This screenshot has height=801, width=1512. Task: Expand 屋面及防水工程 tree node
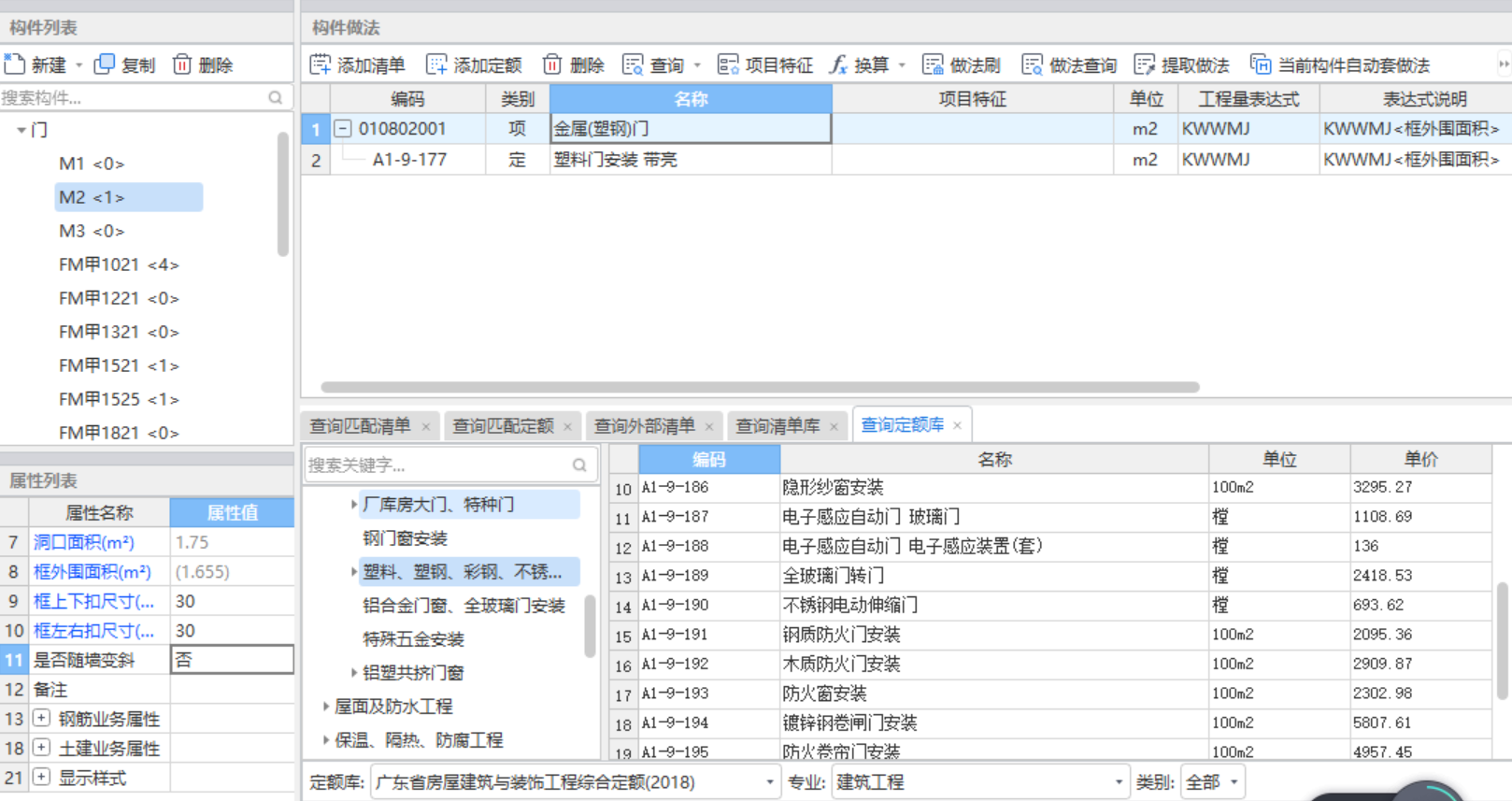click(326, 707)
